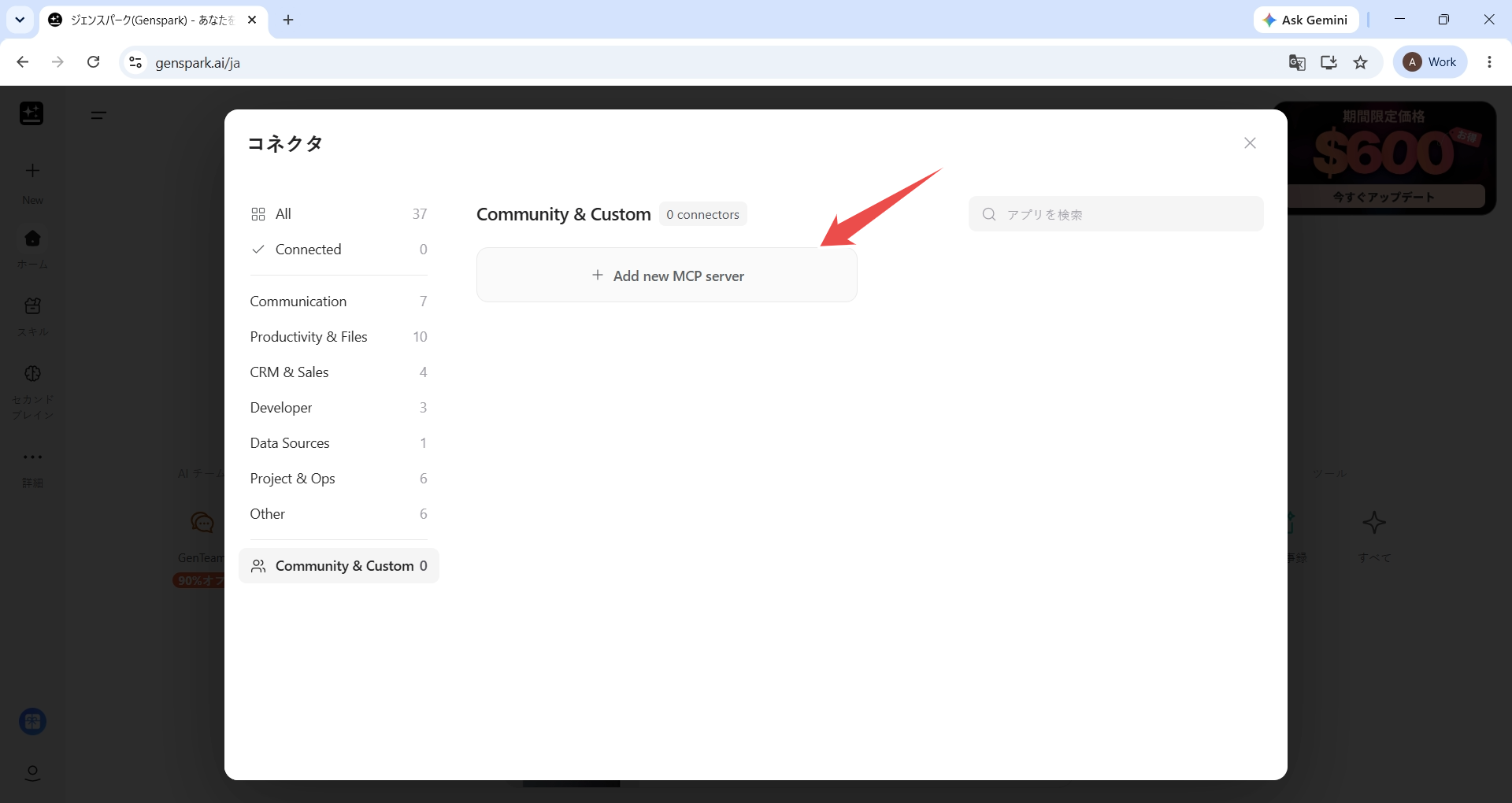The image size is (1512, 803).
Task: Open Productivity & Files category
Action: click(x=339, y=337)
